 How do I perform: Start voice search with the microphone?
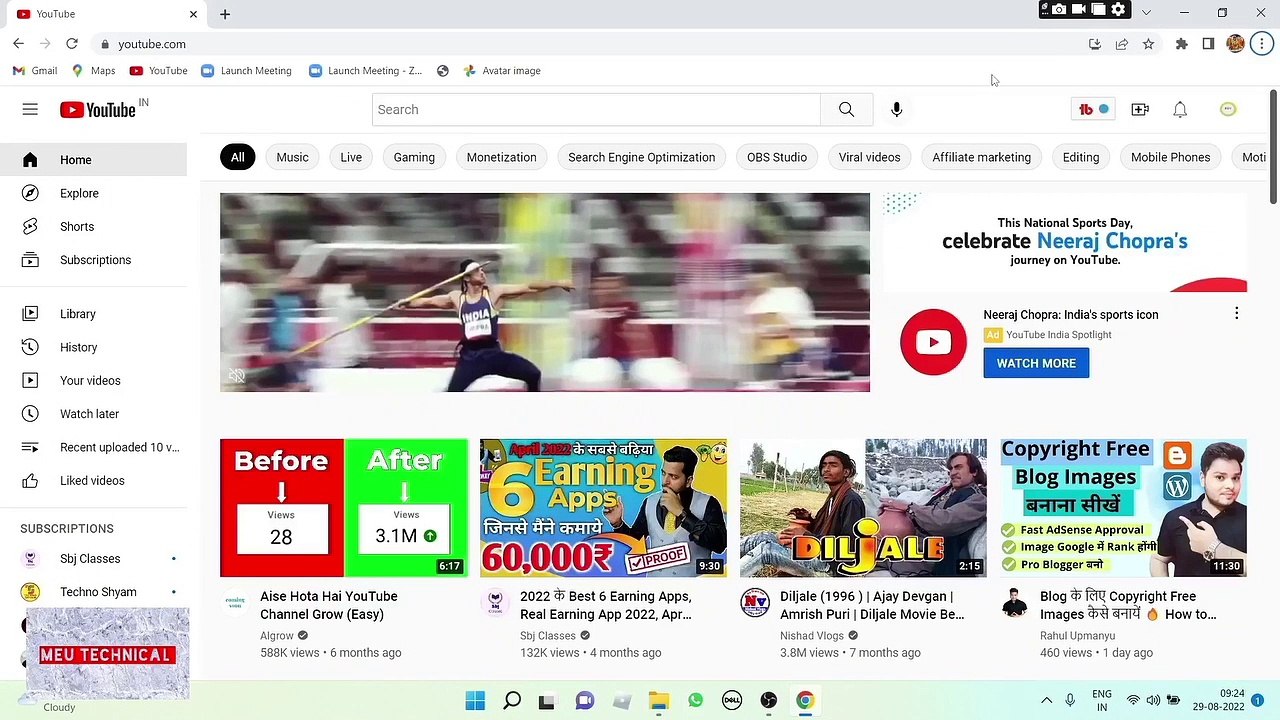pyautogui.click(x=896, y=109)
